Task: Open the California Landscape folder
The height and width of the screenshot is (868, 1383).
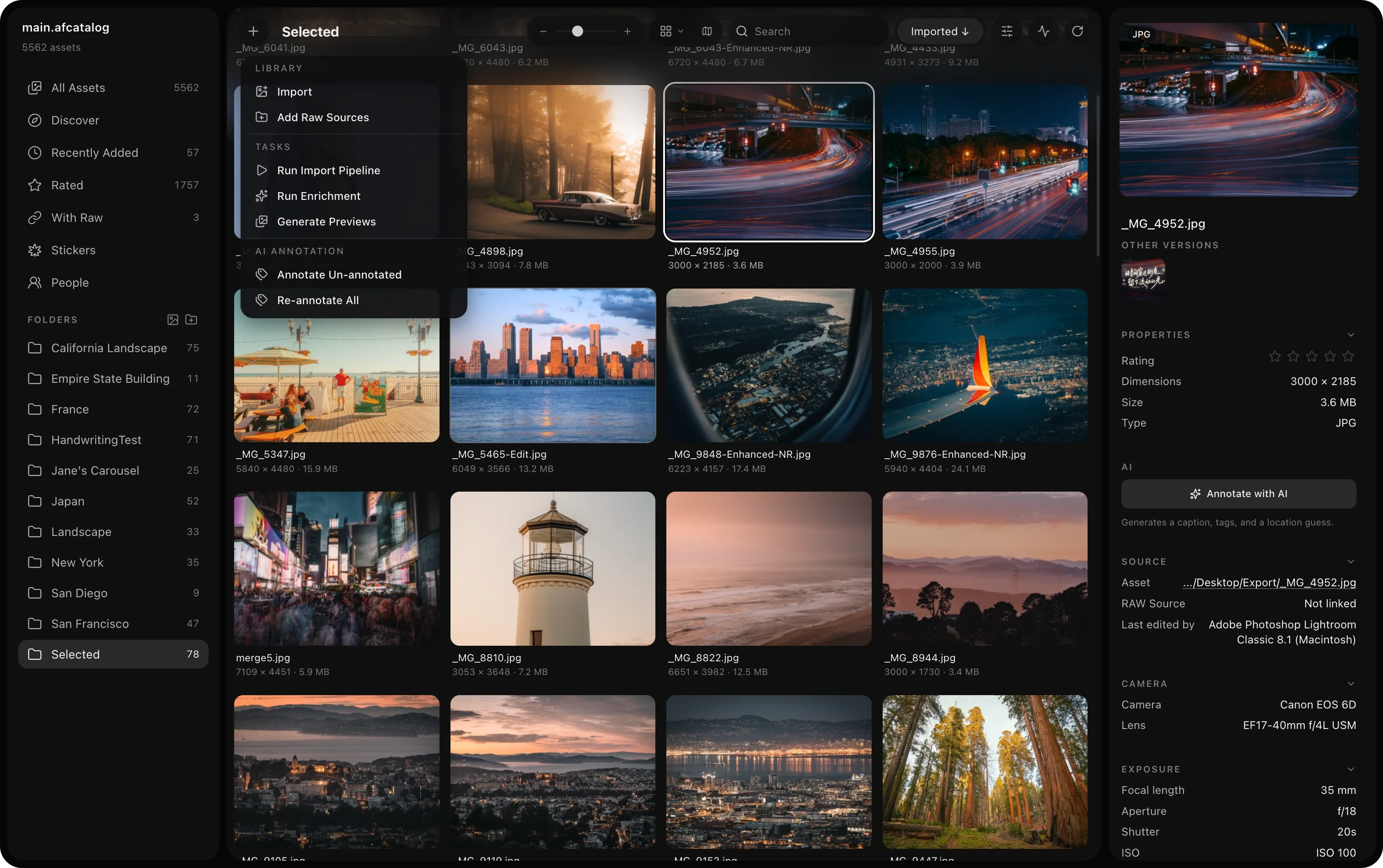Action: [113, 348]
